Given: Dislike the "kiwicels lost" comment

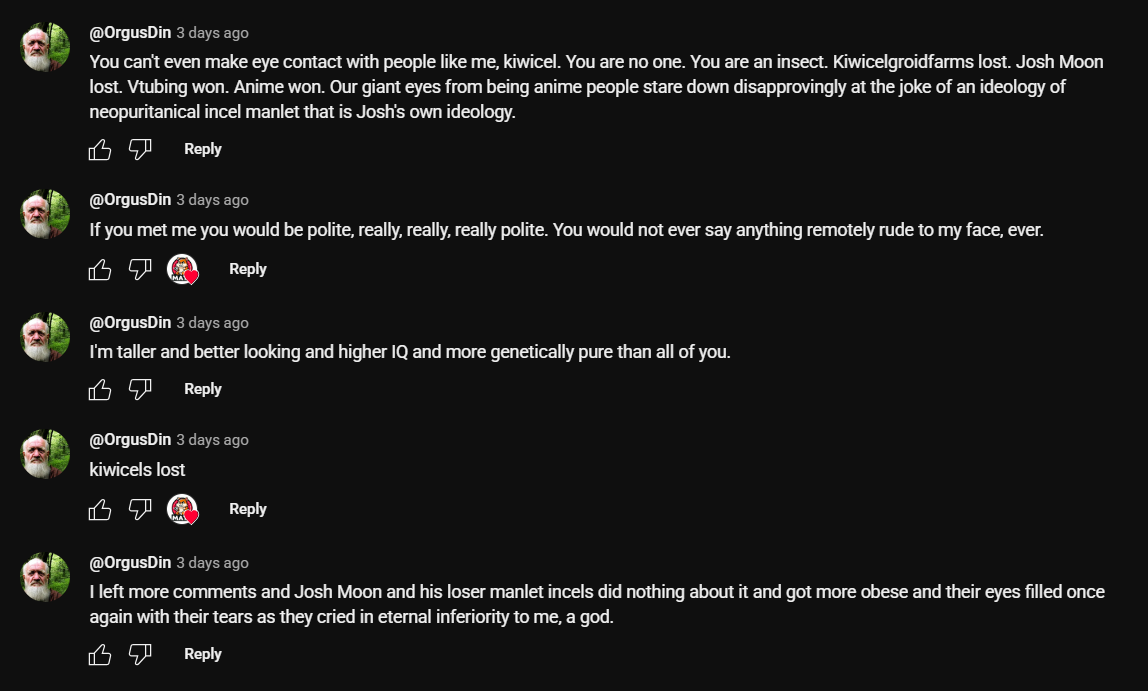Looking at the screenshot, I should tap(140, 509).
